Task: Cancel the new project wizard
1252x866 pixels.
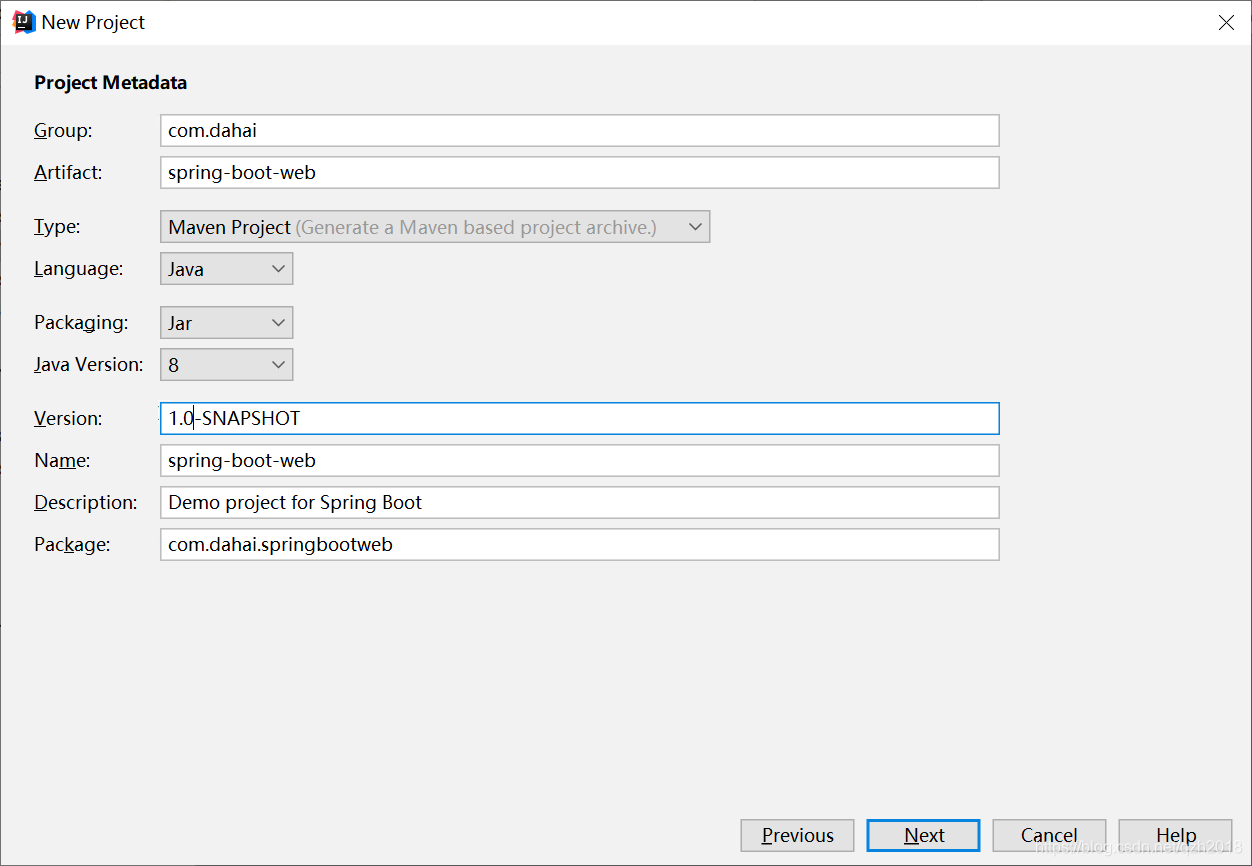Action: [x=1049, y=835]
